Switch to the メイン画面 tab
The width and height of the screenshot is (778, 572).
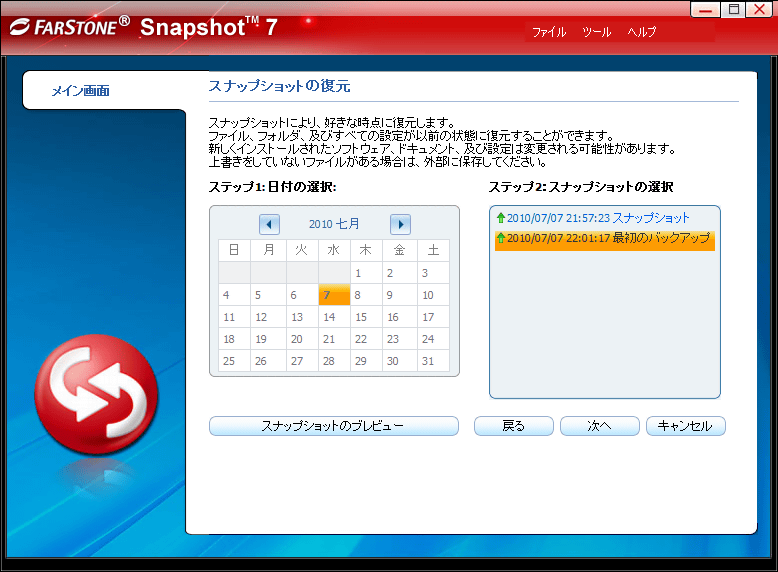tap(80, 91)
